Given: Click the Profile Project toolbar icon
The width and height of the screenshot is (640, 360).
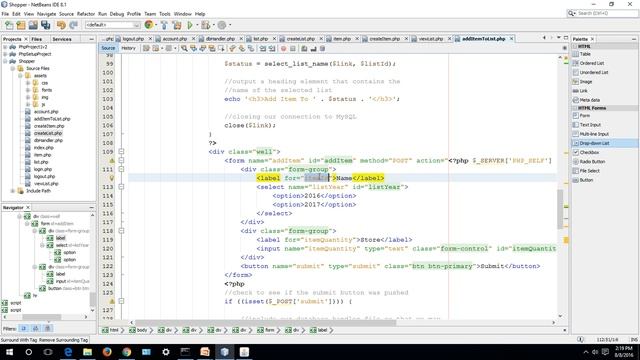Looking at the screenshot, I should (222, 25).
